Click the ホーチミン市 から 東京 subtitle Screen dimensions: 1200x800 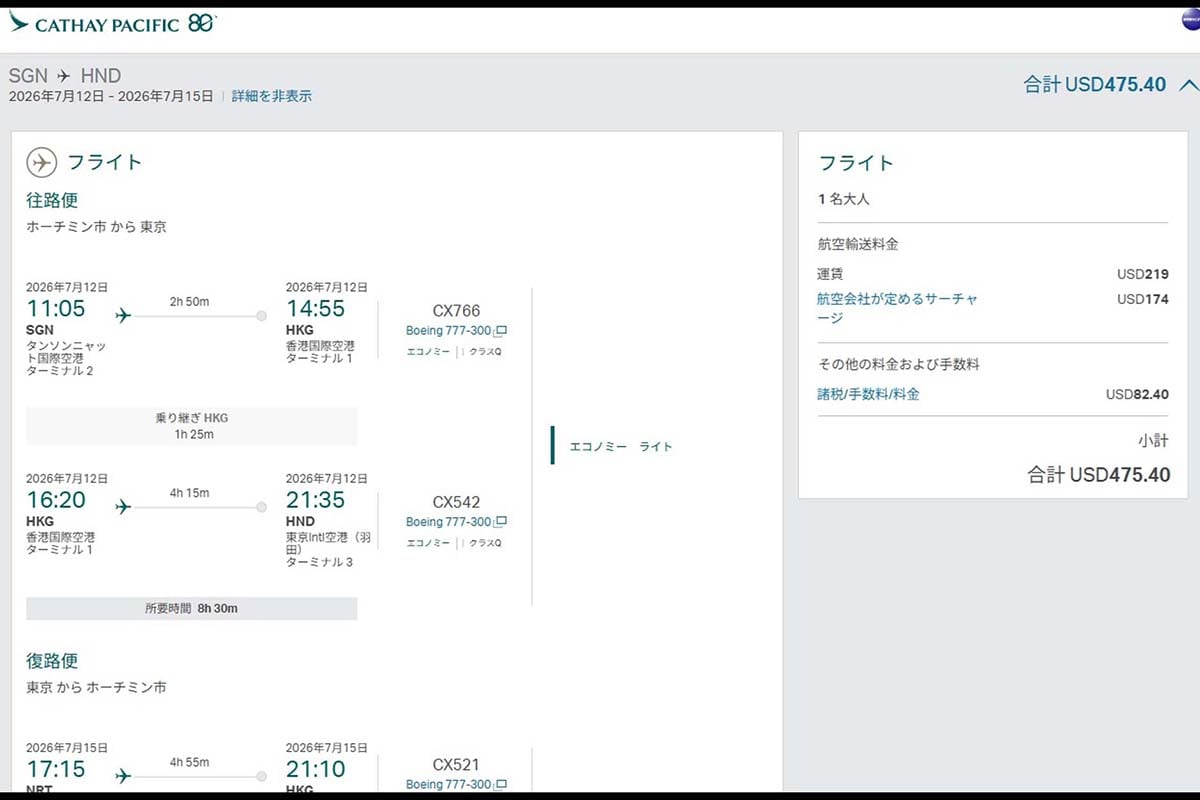point(96,227)
